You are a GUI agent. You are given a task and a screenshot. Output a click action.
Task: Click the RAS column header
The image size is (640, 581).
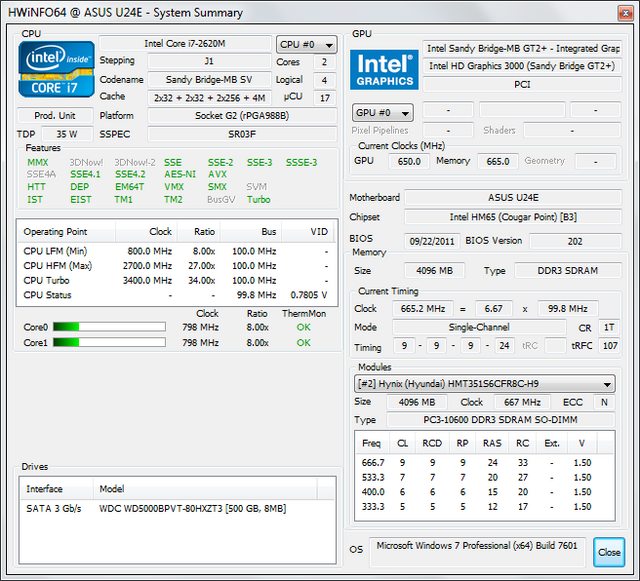[x=492, y=443]
